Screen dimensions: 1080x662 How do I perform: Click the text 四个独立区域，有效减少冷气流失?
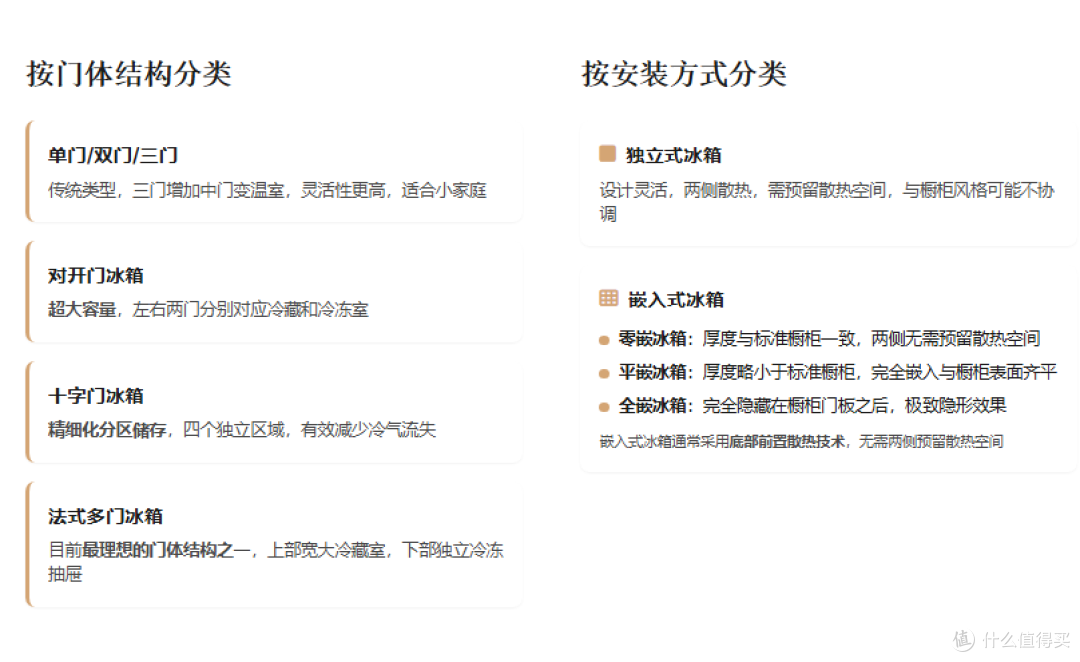[x=309, y=430]
